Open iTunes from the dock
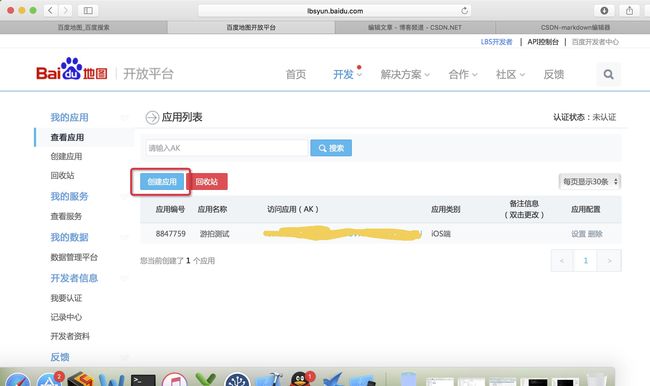The image size is (650, 386). tap(174, 379)
